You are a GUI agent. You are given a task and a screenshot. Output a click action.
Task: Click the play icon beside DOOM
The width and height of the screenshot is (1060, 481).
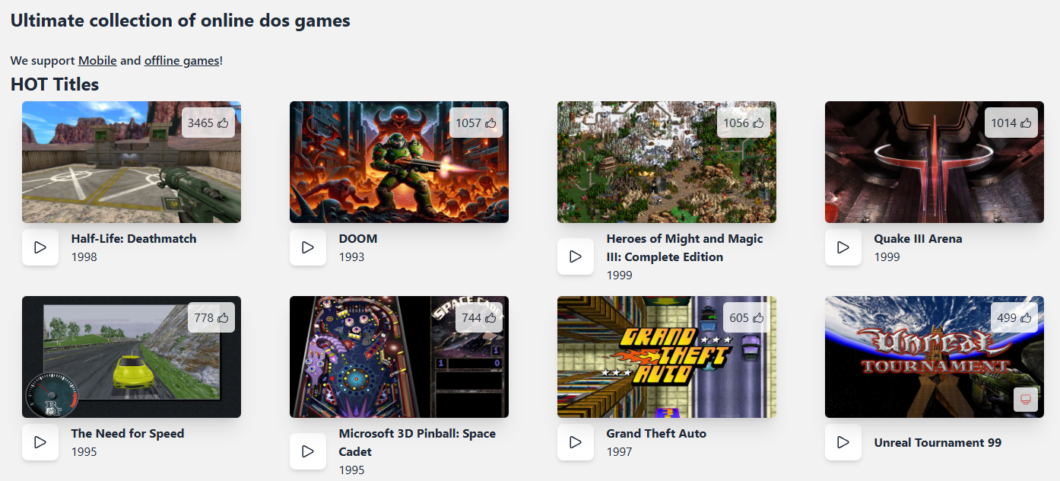308,247
